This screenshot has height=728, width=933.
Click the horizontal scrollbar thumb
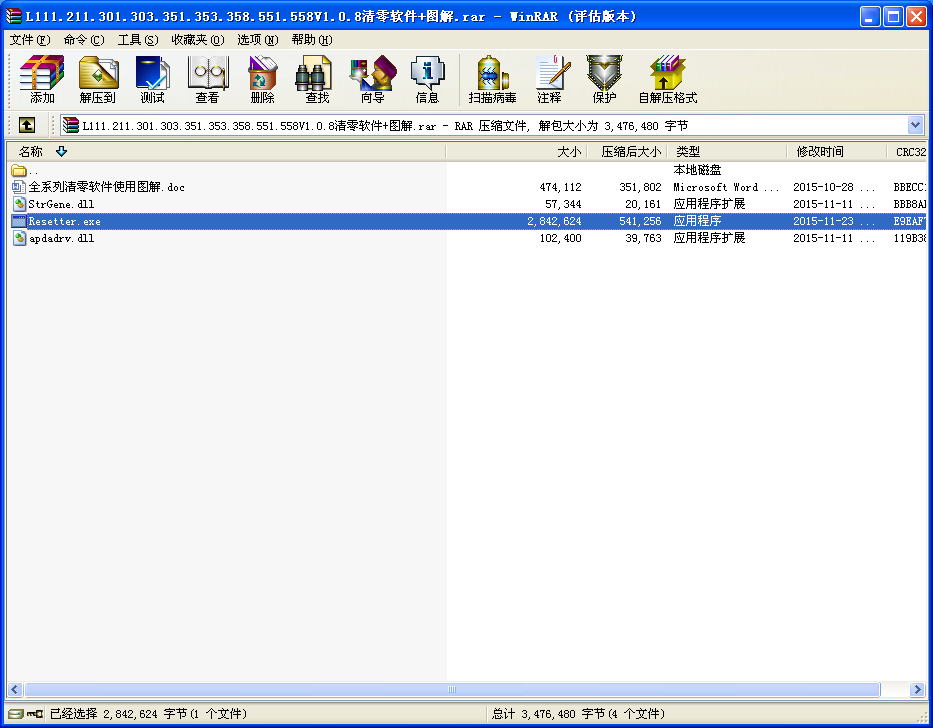(452, 689)
